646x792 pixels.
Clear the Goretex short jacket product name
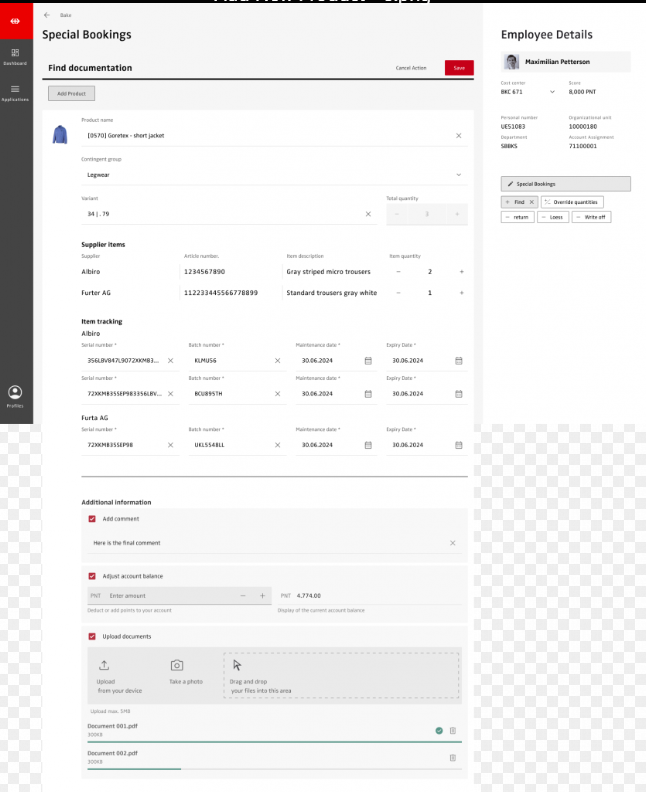[459, 135]
